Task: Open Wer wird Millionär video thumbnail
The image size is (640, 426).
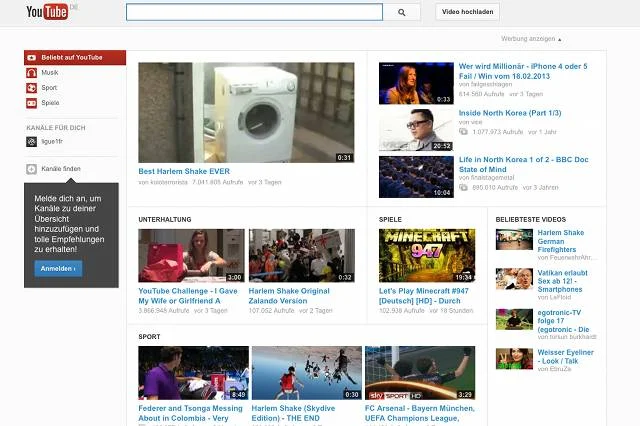Action: coord(416,83)
